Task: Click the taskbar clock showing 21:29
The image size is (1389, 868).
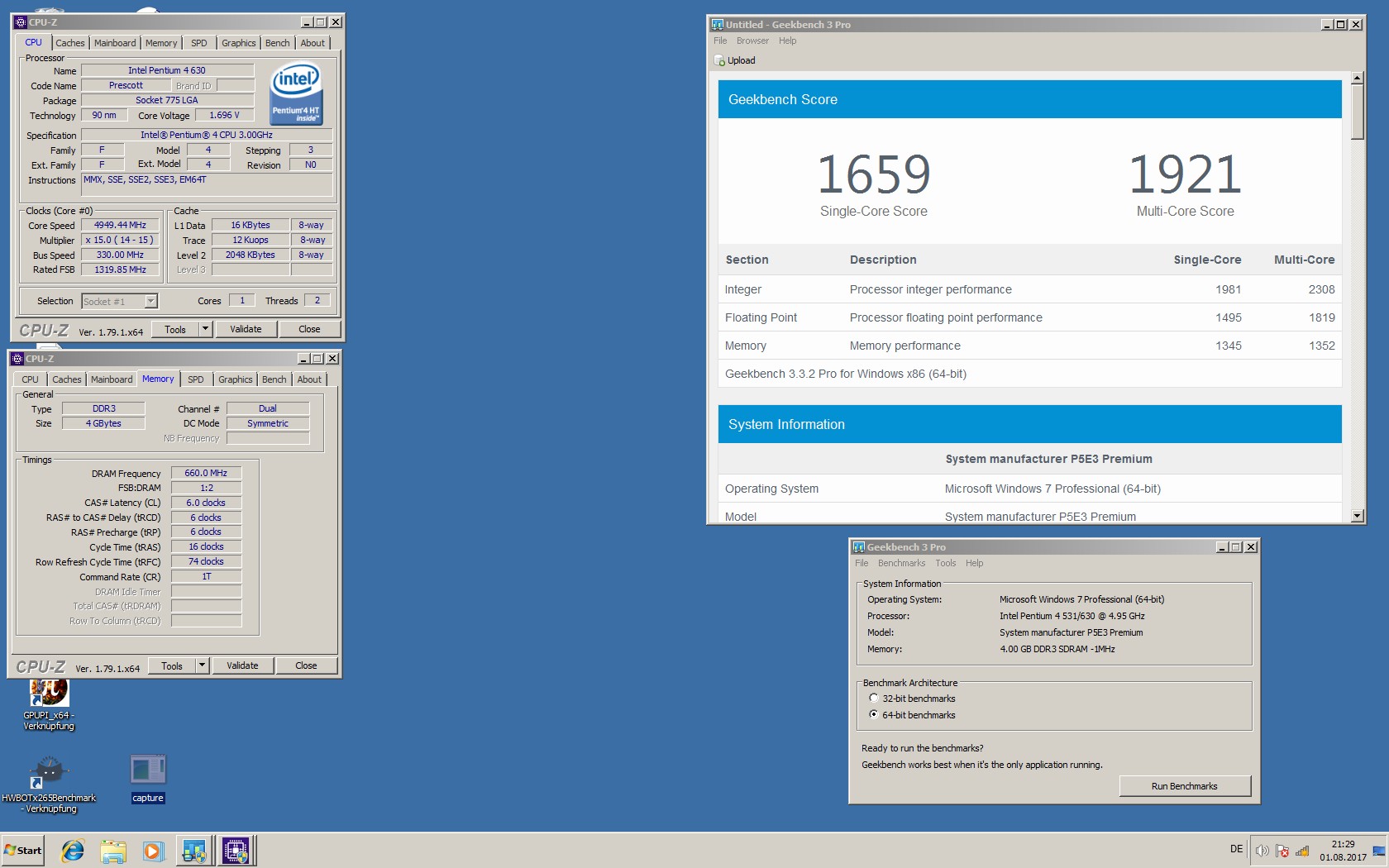Action: (1343, 851)
